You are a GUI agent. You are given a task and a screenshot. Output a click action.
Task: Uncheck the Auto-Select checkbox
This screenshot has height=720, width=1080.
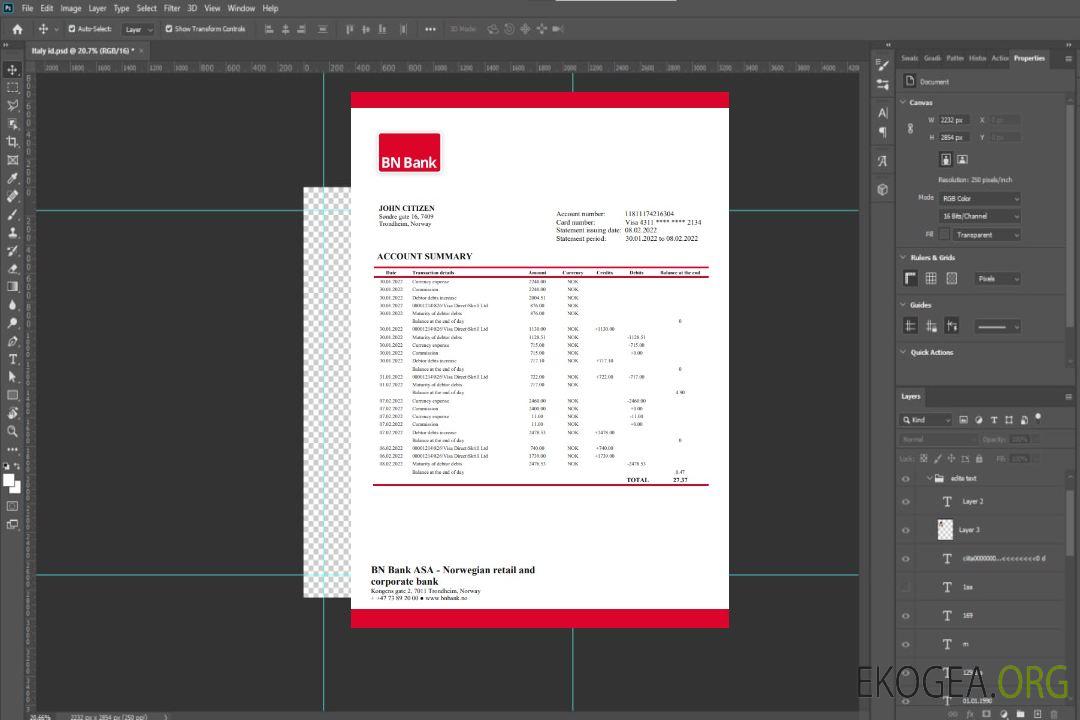72,29
